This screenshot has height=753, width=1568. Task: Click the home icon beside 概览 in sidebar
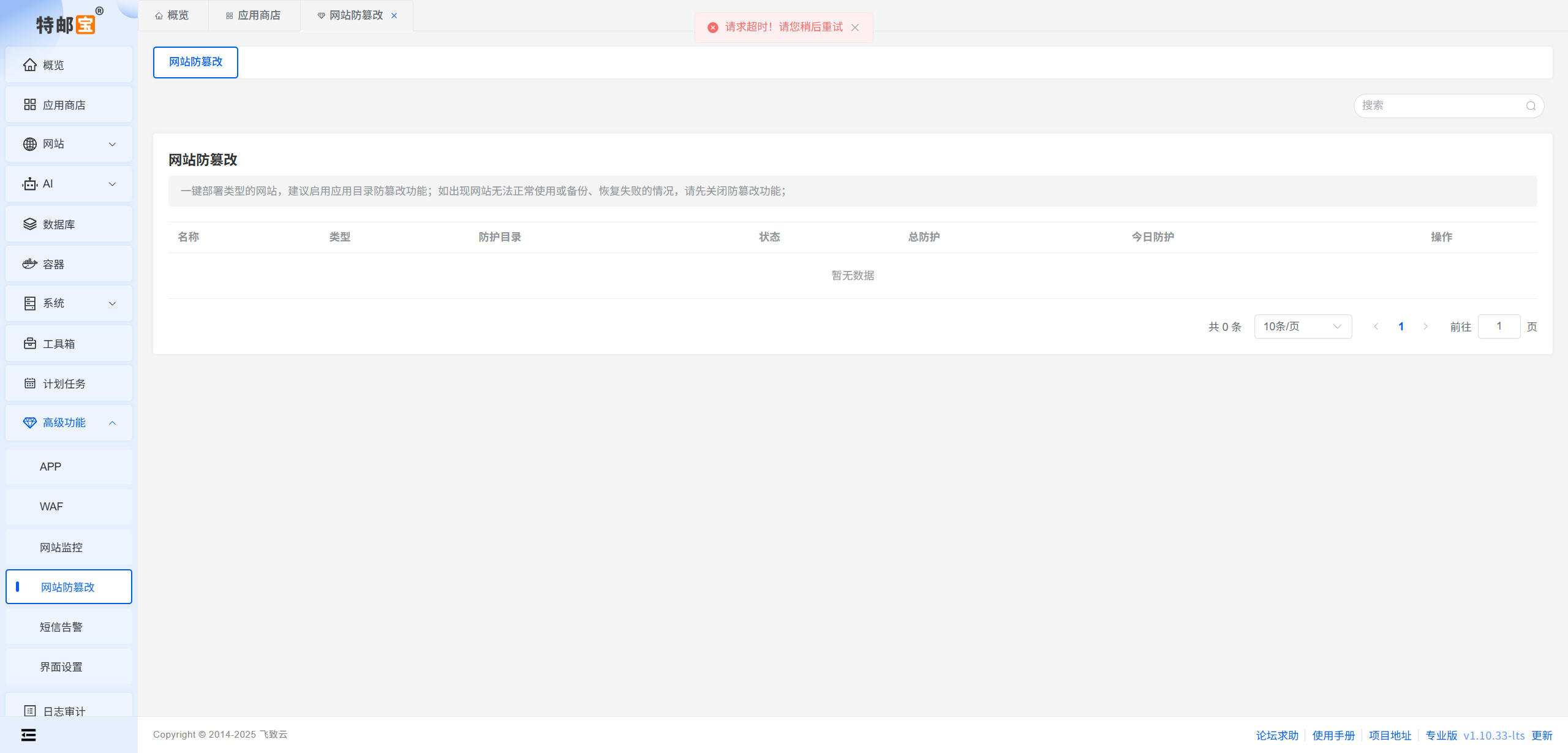click(29, 65)
